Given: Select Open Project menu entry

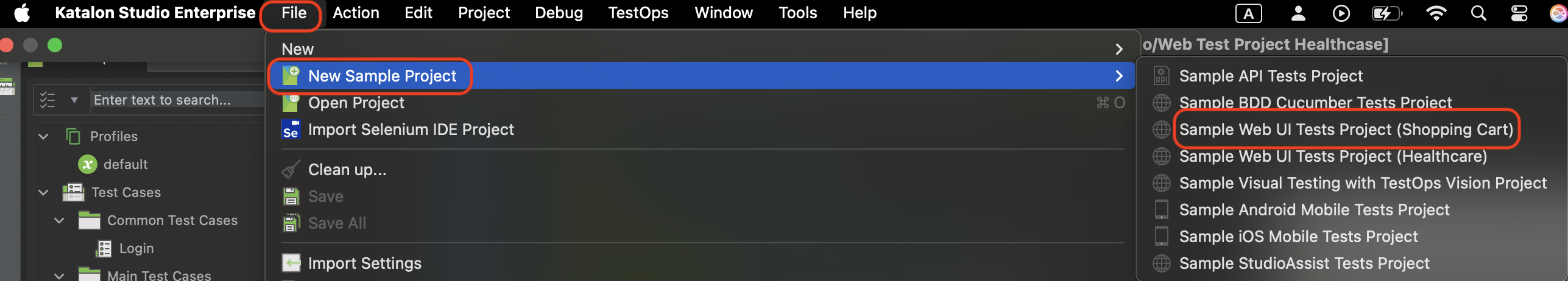Looking at the screenshot, I should coord(356,103).
